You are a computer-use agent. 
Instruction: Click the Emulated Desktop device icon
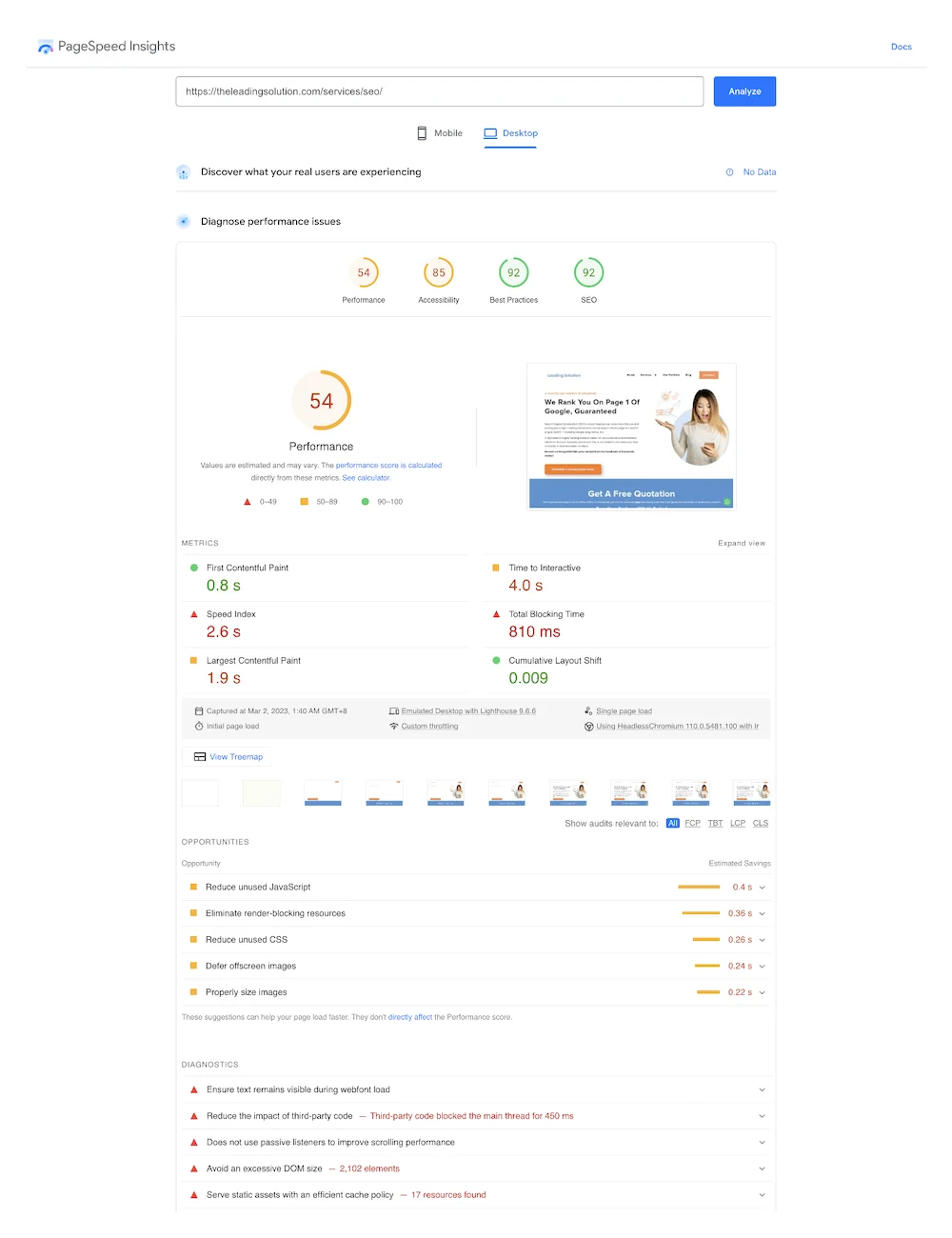click(x=394, y=711)
